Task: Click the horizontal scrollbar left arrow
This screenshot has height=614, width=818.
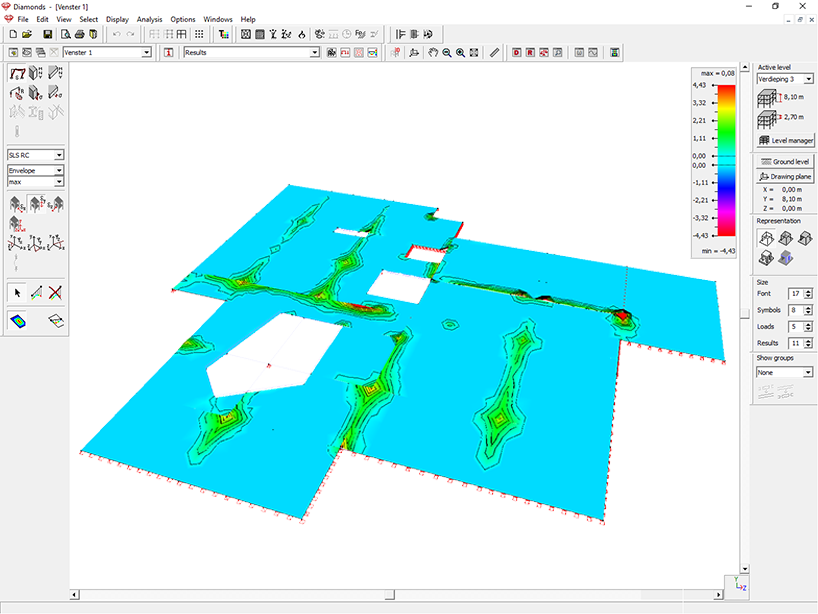Action: pyautogui.click(x=75, y=595)
